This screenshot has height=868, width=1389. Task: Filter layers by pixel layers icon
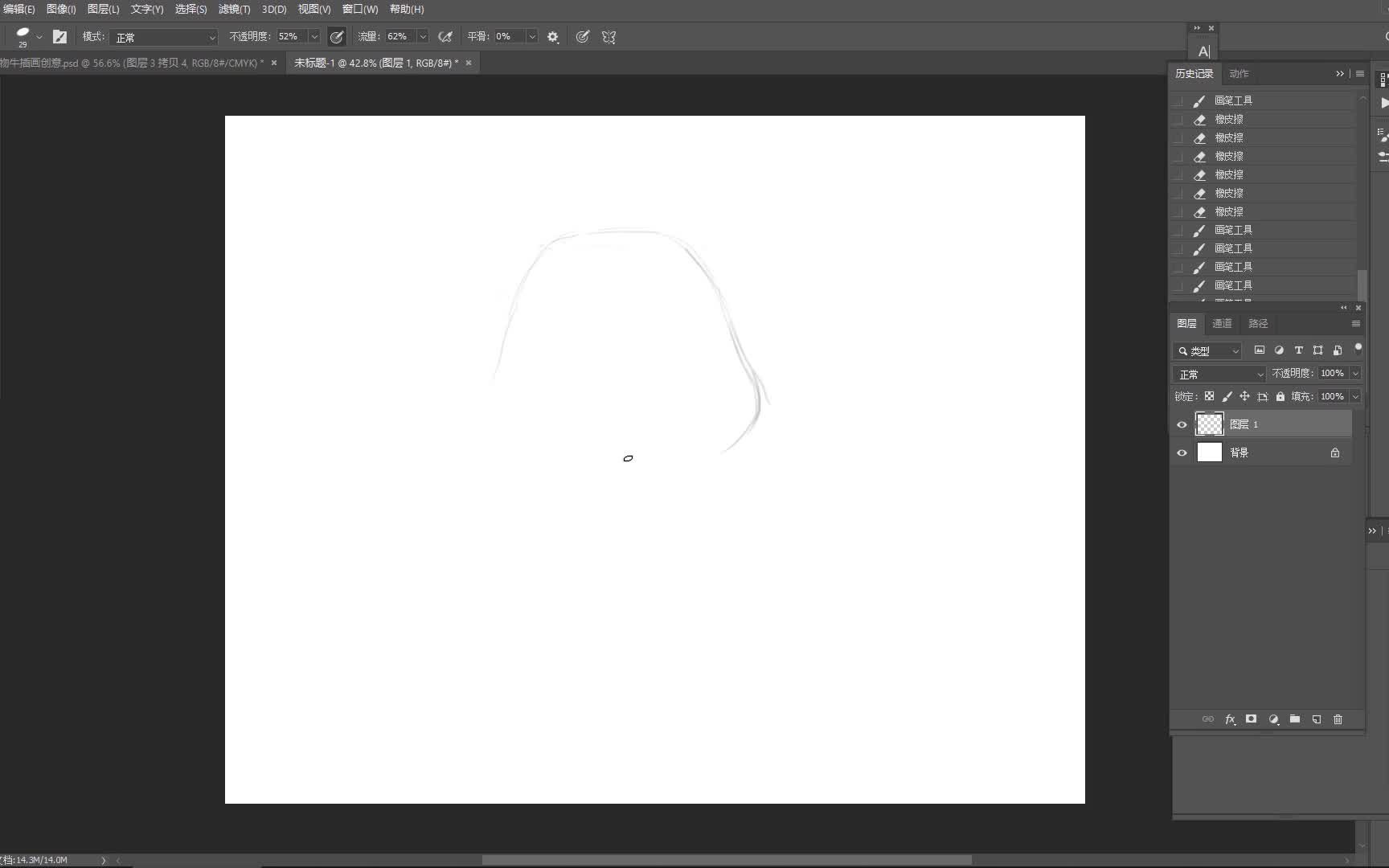(1260, 350)
